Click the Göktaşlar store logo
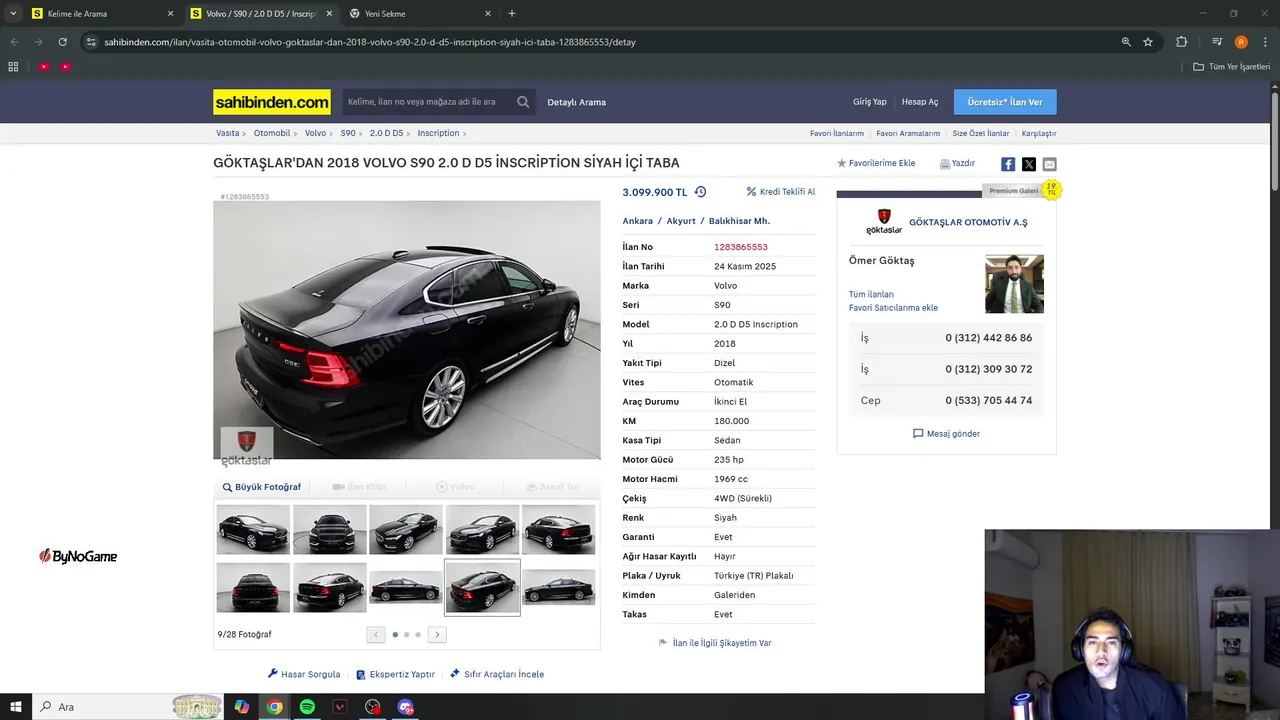The width and height of the screenshot is (1280, 720). [884, 222]
